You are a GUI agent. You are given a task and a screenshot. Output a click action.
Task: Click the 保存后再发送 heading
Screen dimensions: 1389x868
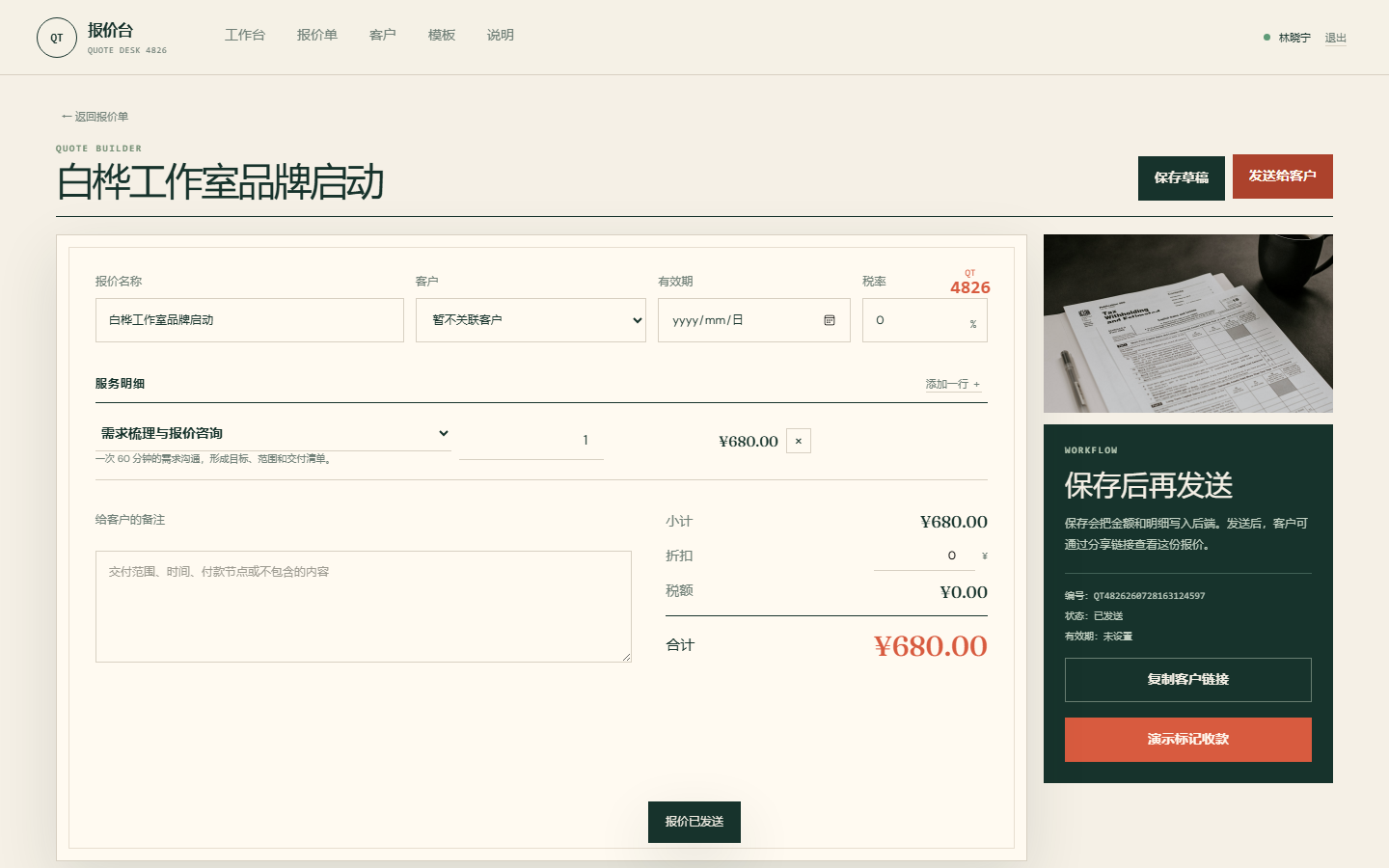[x=1149, y=485]
